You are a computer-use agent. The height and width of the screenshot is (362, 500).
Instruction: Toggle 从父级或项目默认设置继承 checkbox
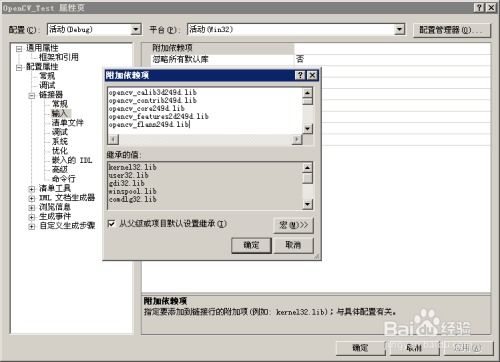(112, 224)
